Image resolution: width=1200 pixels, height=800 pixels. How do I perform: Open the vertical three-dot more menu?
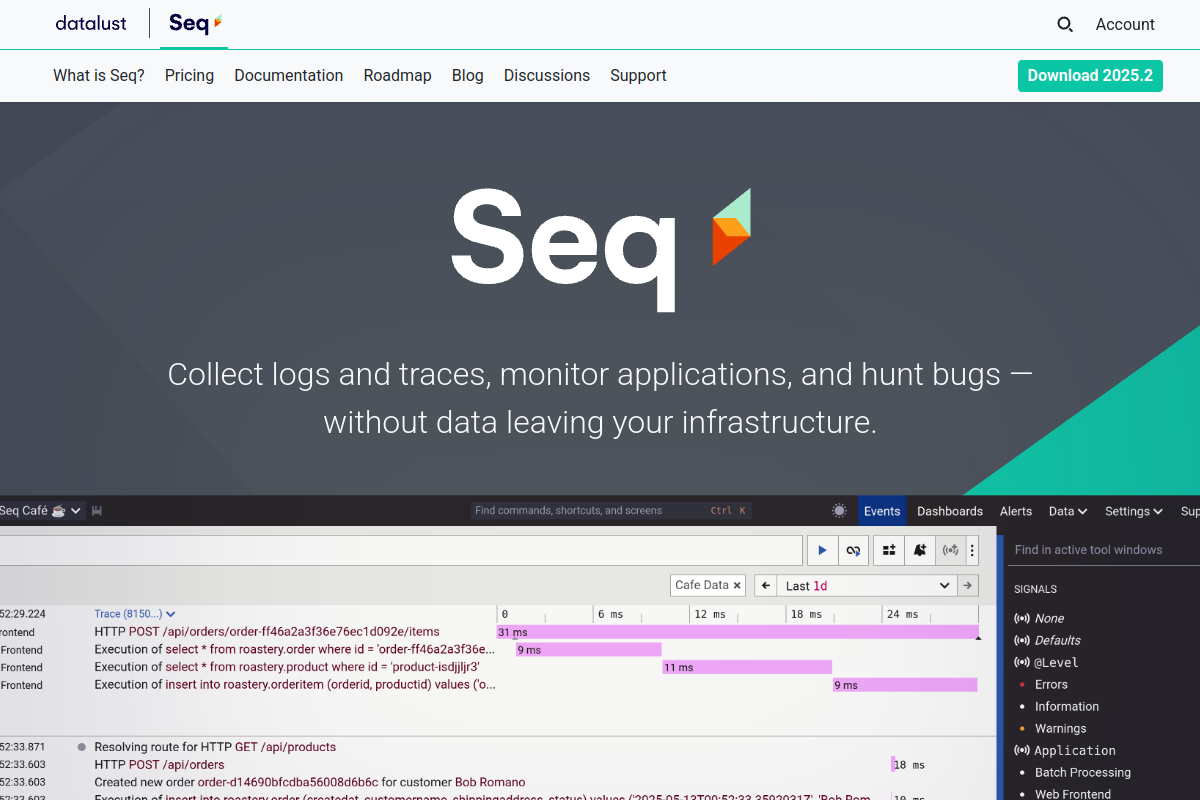coord(972,550)
